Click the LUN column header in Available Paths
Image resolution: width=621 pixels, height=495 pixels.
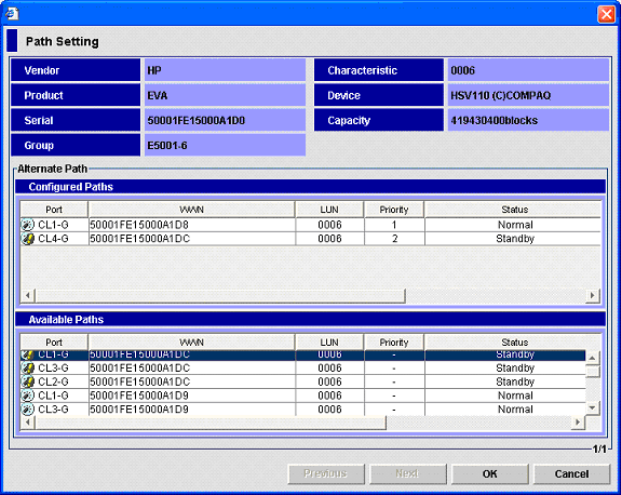pyautogui.click(x=330, y=342)
